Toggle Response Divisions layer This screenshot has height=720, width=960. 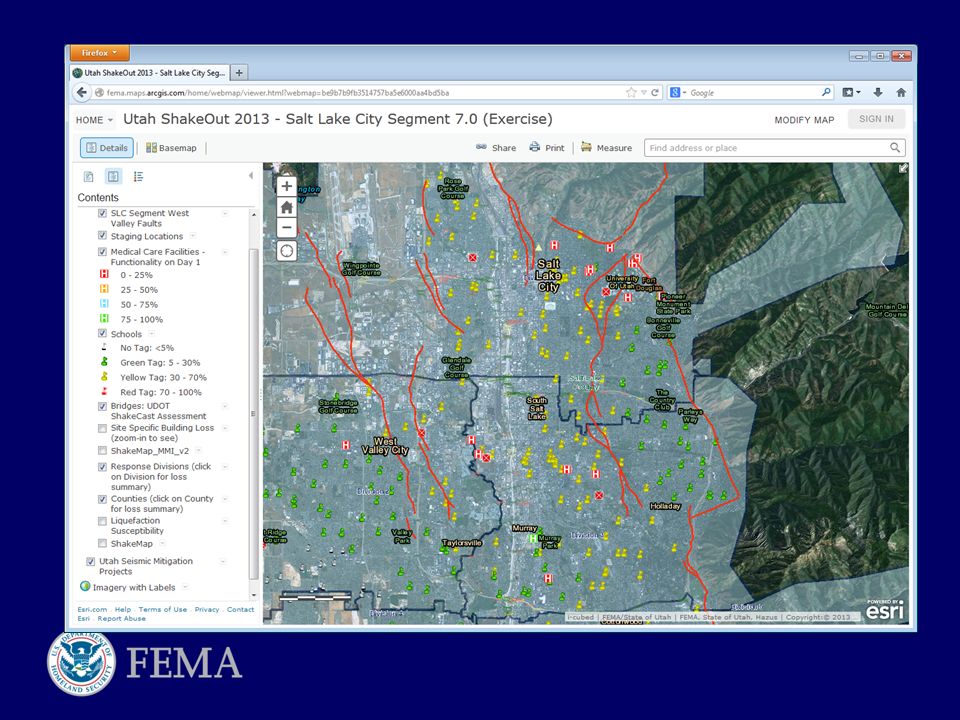(x=102, y=467)
